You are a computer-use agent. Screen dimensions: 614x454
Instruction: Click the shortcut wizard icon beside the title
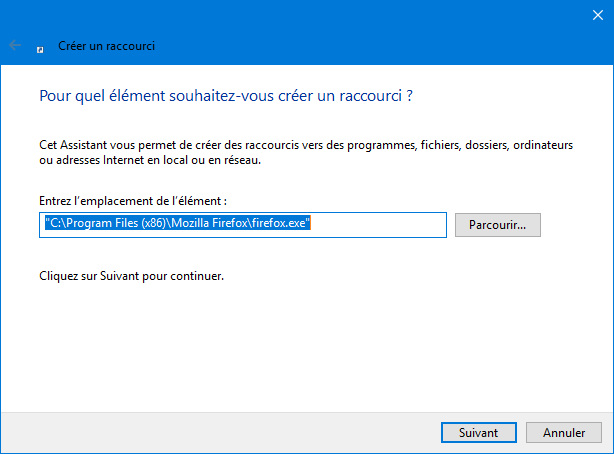point(40,50)
